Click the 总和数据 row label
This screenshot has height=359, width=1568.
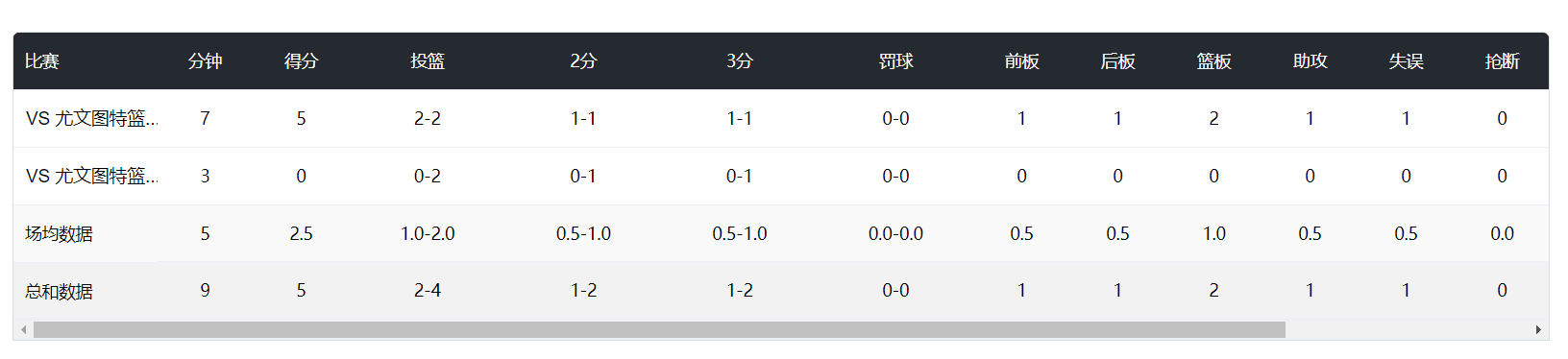(60, 291)
